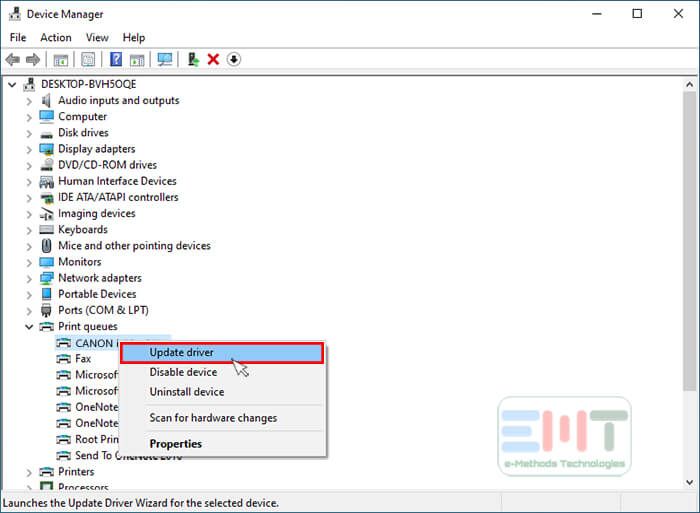Image resolution: width=700 pixels, height=513 pixels.
Task: Choose Update driver from context menu
Action: 222,353
